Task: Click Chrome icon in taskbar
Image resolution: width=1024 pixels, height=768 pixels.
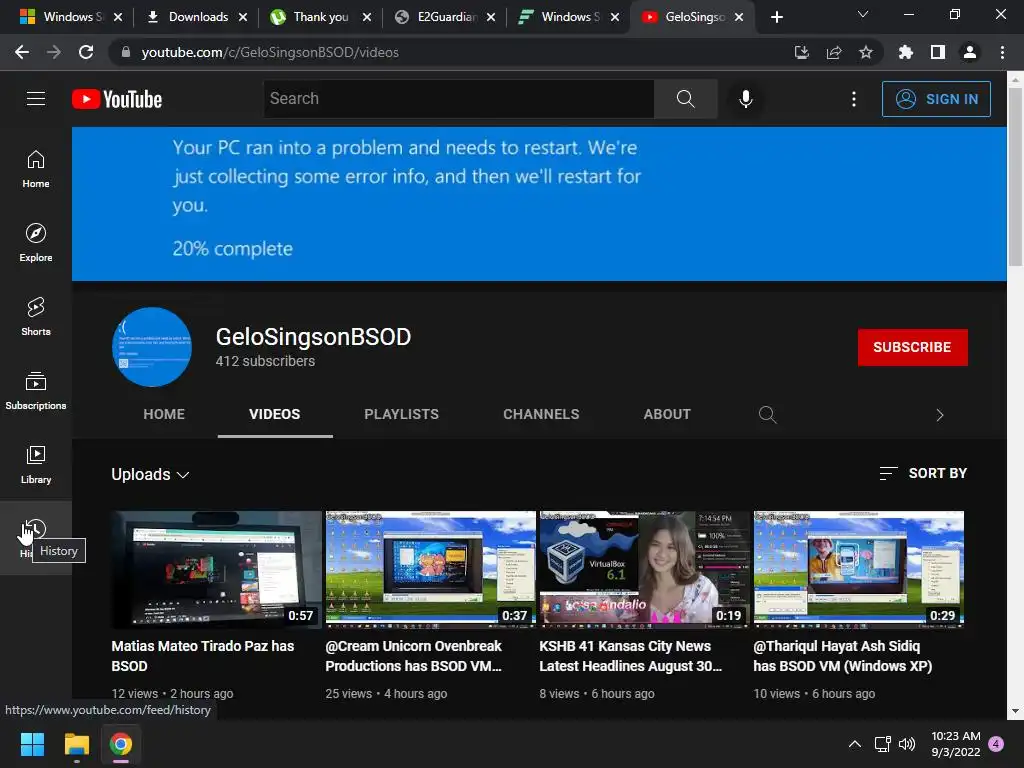Action: point(121,744)
